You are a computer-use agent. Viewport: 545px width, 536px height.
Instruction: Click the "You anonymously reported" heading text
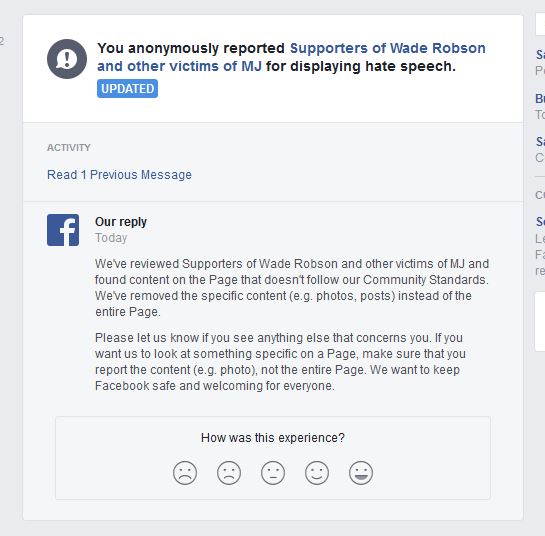click(x=191, y=48)
